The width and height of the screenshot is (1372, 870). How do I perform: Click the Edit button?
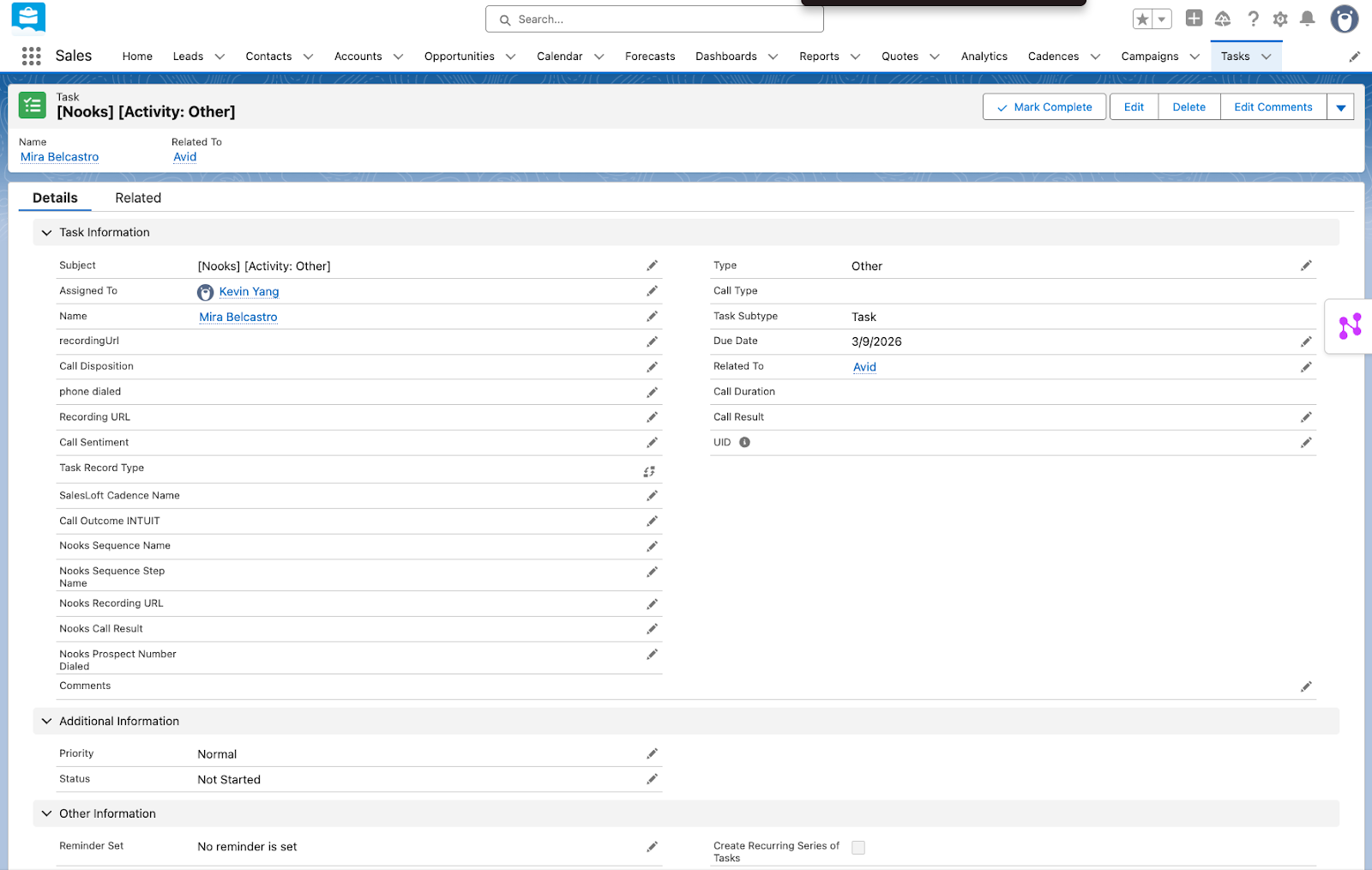pos(1134,107)
